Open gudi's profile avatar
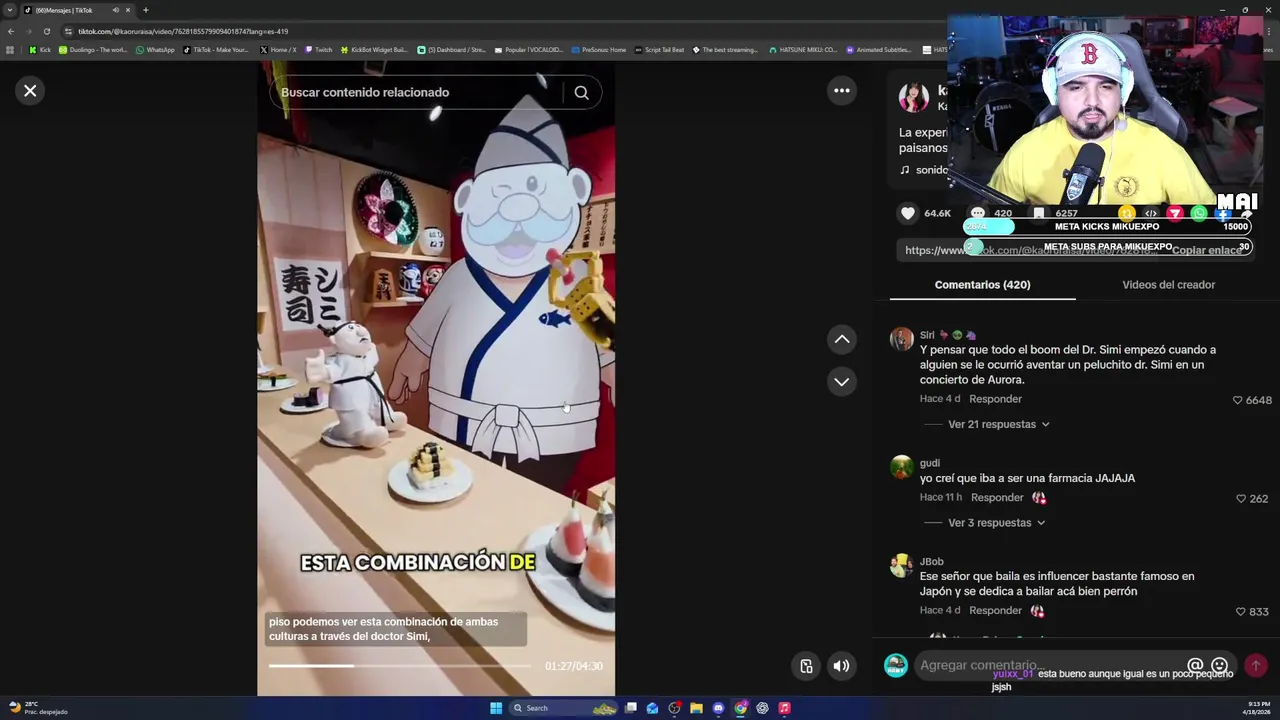The width and height of the screenshot is (1280, 720). click(902, 467)
